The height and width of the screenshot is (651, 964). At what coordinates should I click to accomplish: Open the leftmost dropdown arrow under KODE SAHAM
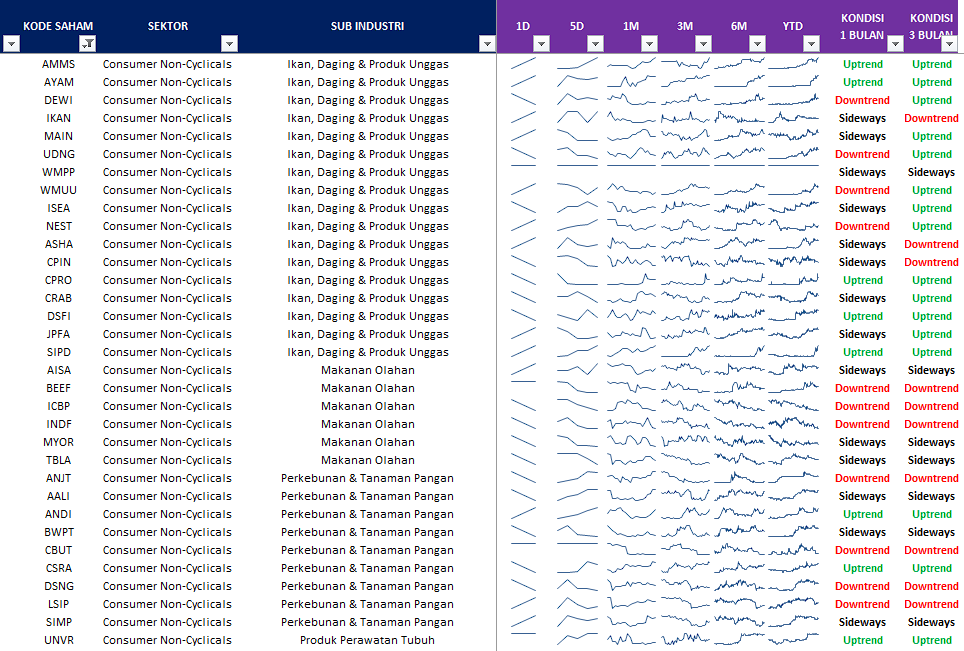coord(12,43)
